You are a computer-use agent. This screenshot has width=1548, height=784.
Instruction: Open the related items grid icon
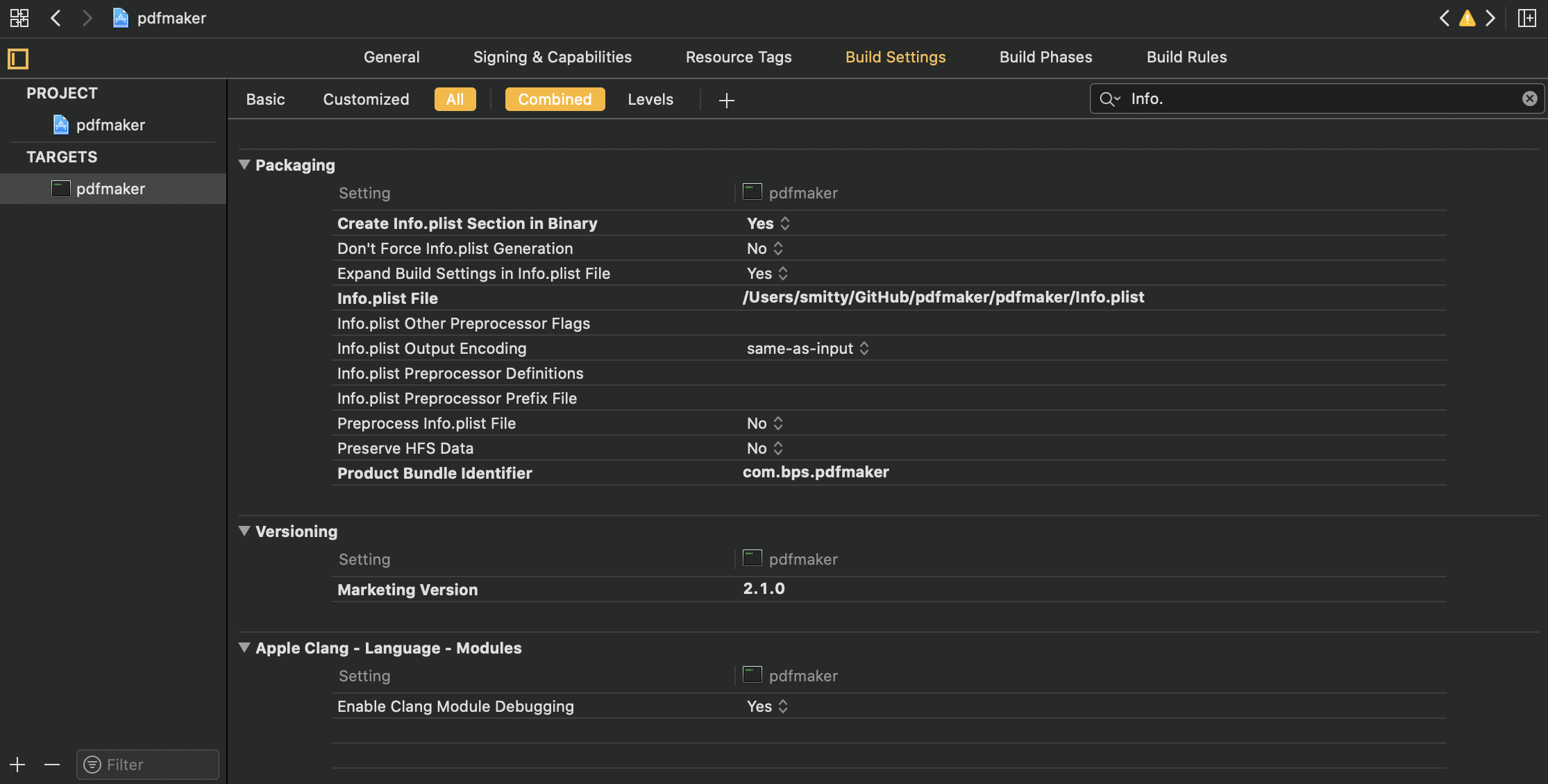click(x=19, y=18)
